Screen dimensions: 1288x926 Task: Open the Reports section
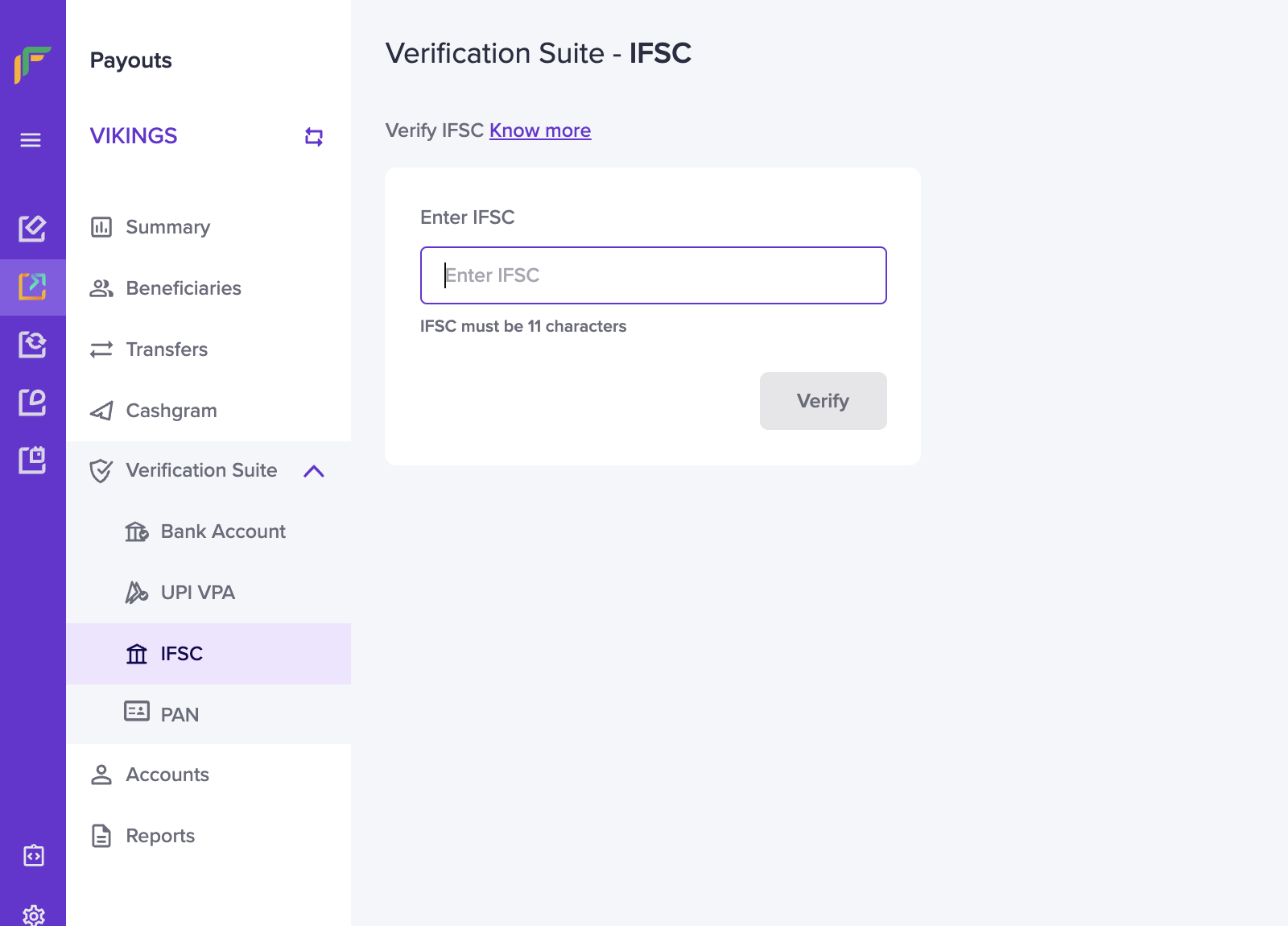tap(160, 836)
